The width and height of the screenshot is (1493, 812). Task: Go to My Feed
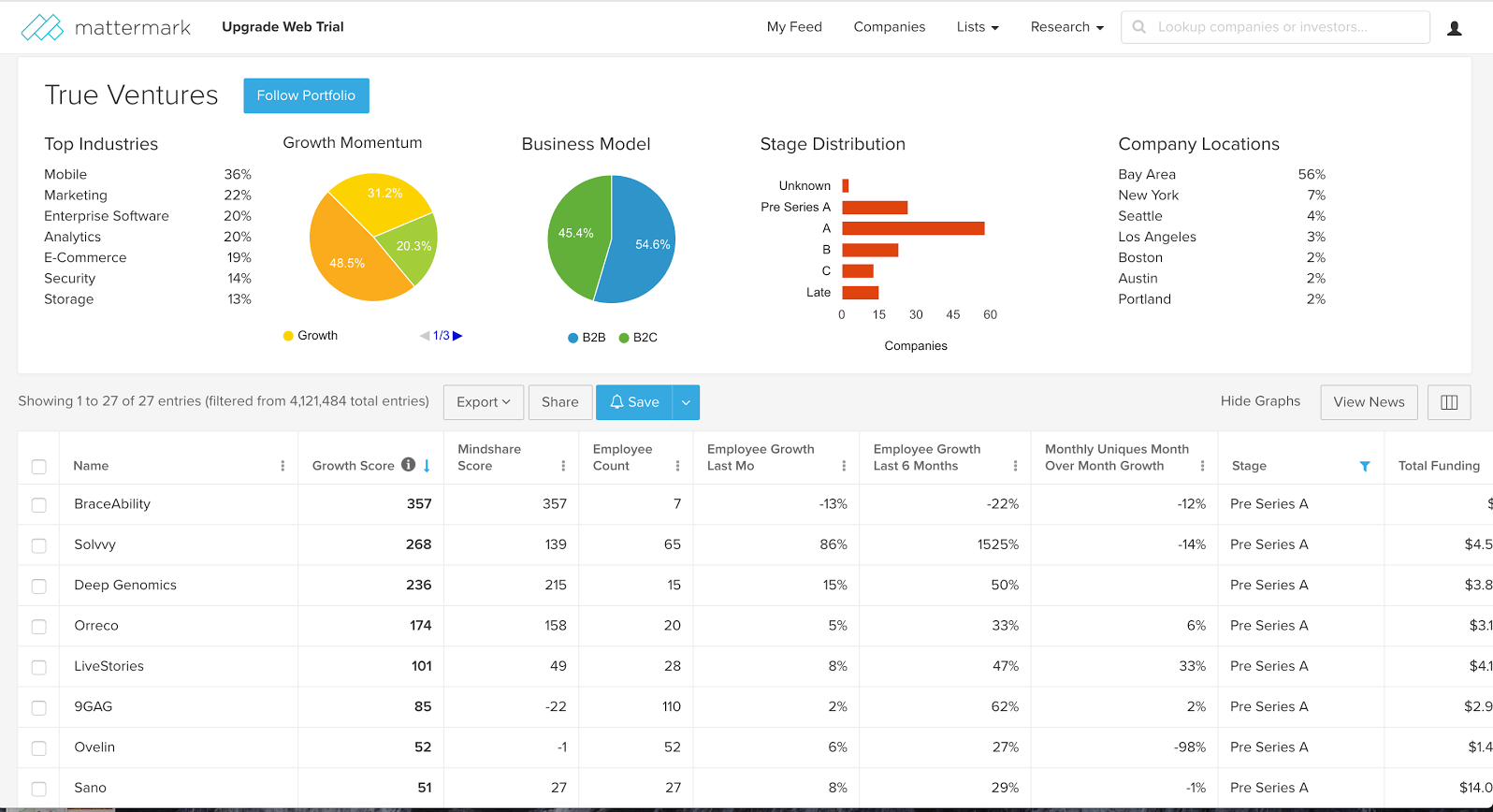click(x=794, y=27)
